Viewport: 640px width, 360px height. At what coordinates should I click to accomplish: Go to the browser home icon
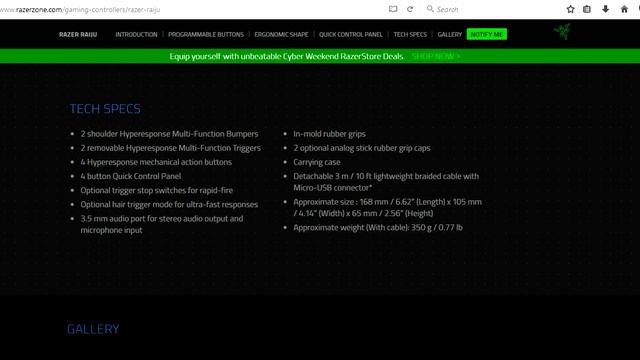[624, 9]
